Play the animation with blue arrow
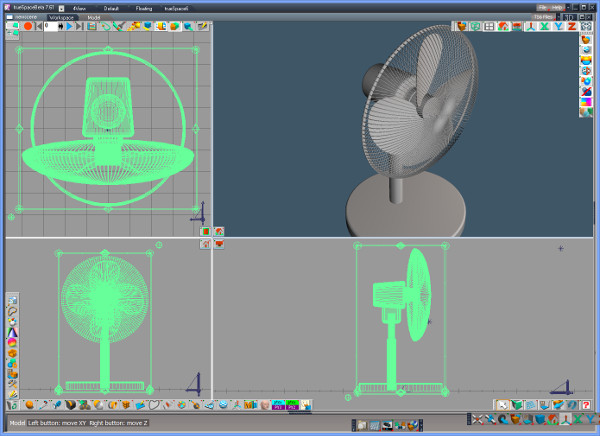The height and width of the screenshot is (436, 600). (70, 26)
